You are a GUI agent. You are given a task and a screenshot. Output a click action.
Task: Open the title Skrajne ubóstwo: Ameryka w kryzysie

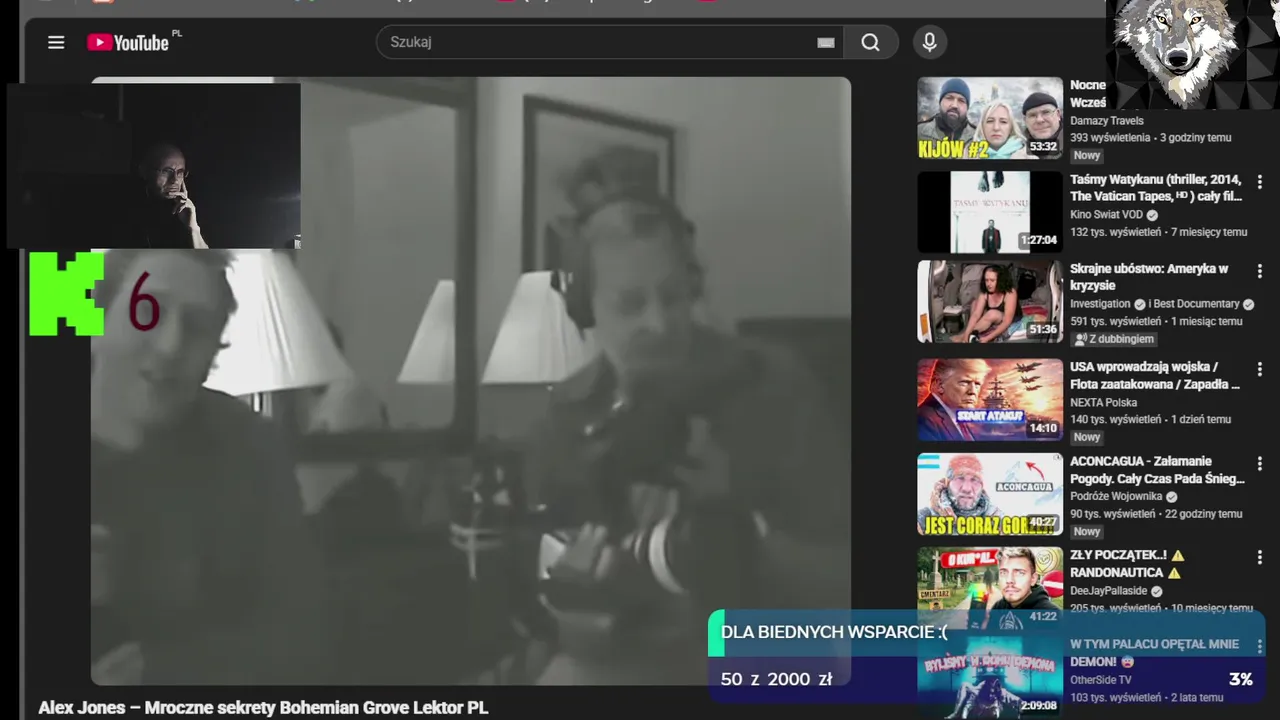point(1149,277)
